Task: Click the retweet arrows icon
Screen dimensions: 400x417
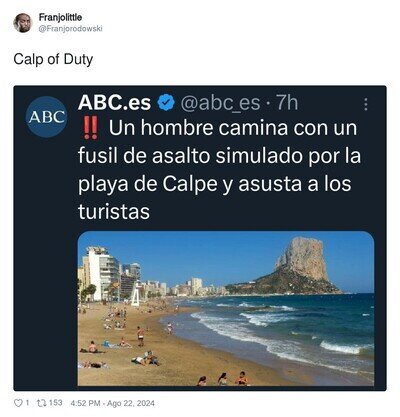Action: pyautogui.click(x=41, y=403)
